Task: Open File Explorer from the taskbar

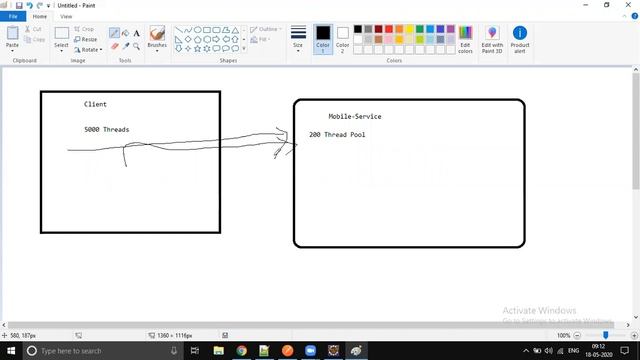Action: pos(219,351)
